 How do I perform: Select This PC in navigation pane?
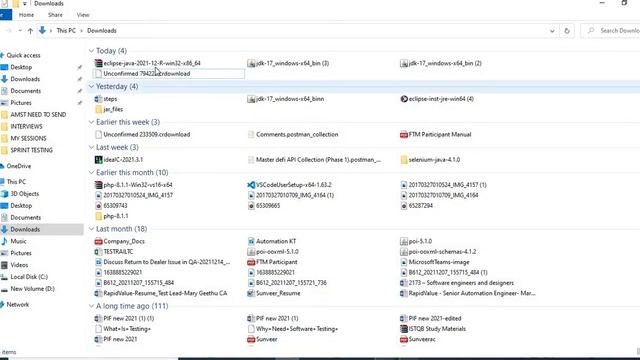[x=16, y=182]
